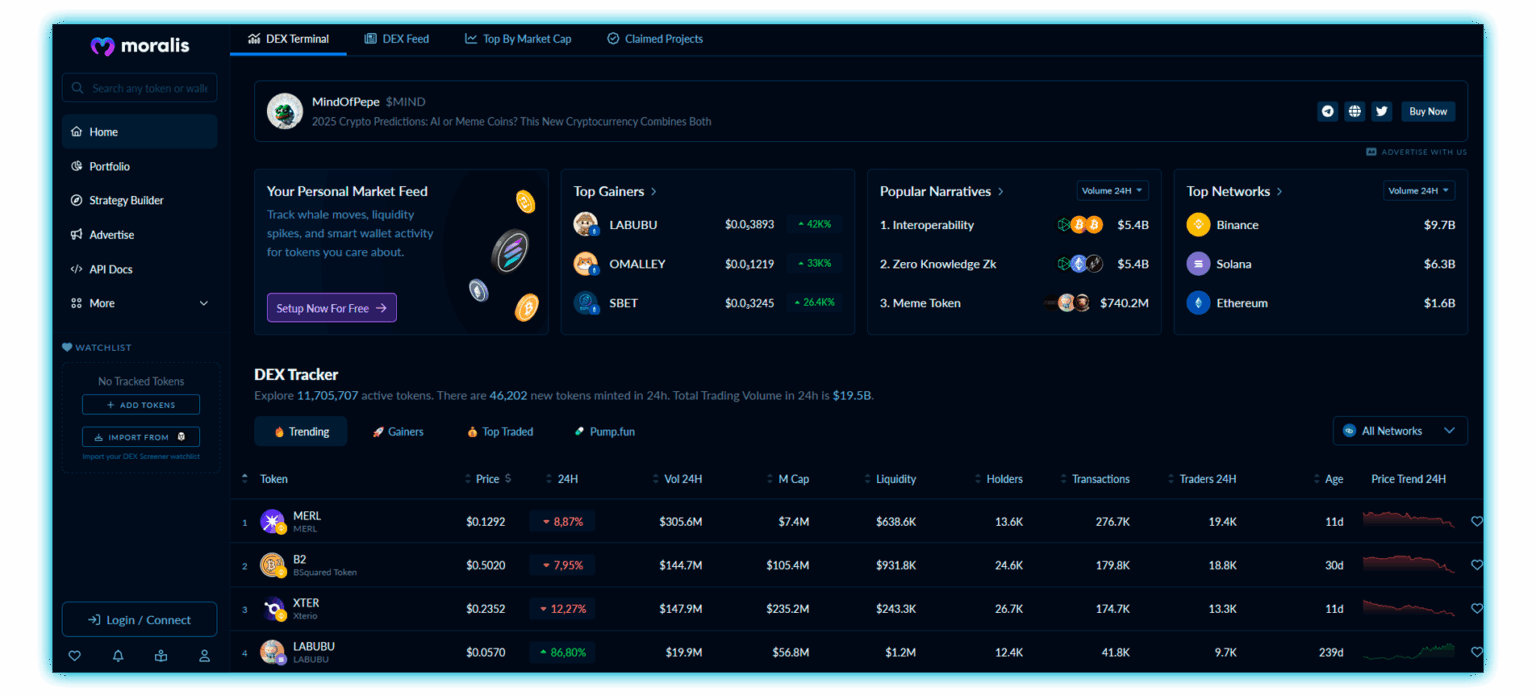Open the All Networks dropdown
The image size is (1536, 696).
1401,431
